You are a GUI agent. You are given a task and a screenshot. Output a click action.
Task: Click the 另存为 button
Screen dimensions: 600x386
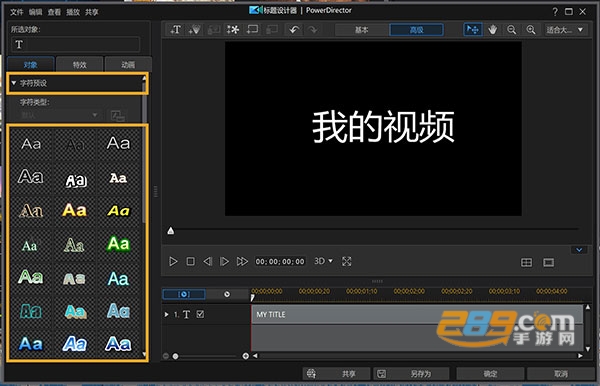[411, 374]
